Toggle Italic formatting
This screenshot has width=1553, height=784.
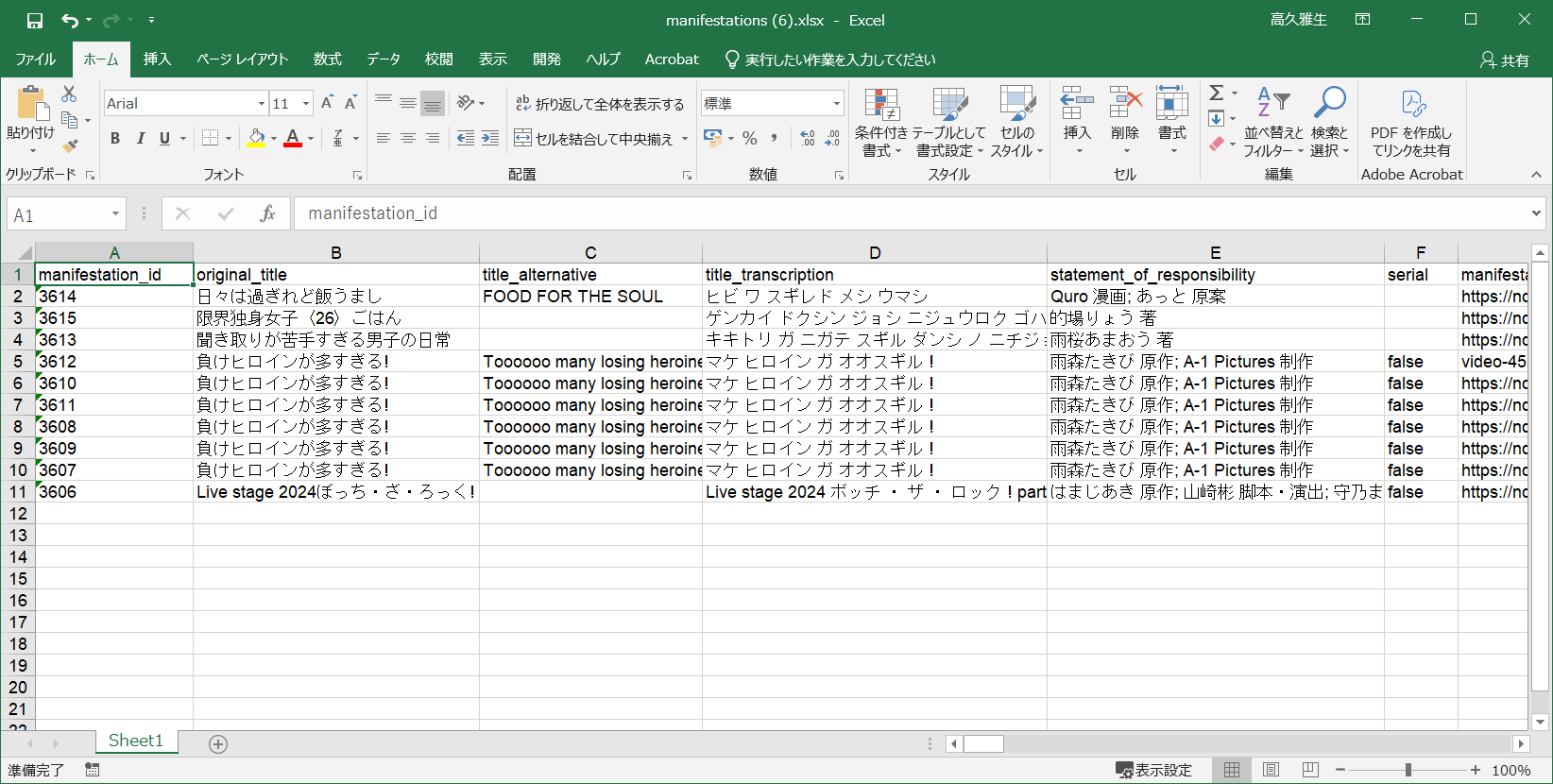[140, 138]
